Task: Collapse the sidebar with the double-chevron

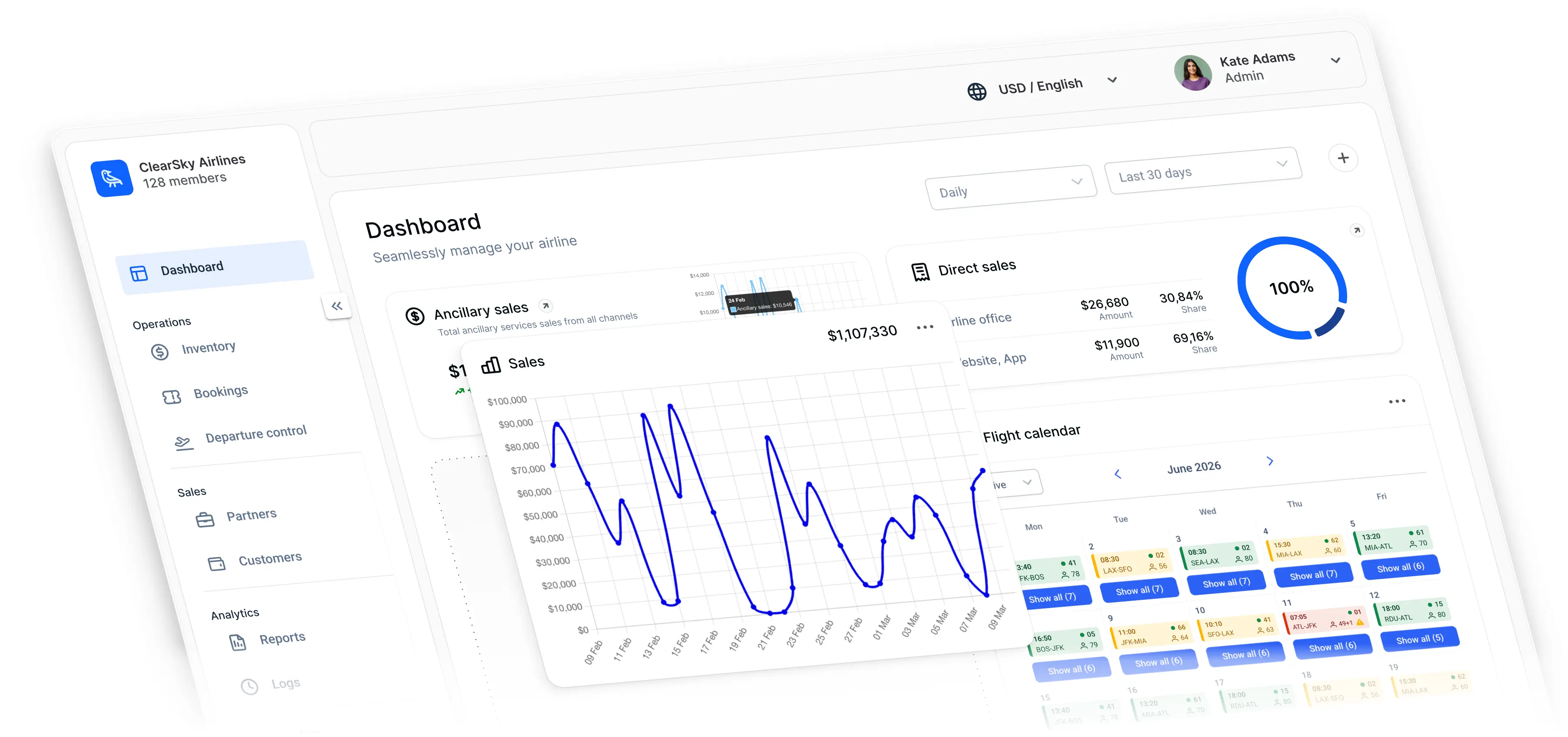Action: 337,307
